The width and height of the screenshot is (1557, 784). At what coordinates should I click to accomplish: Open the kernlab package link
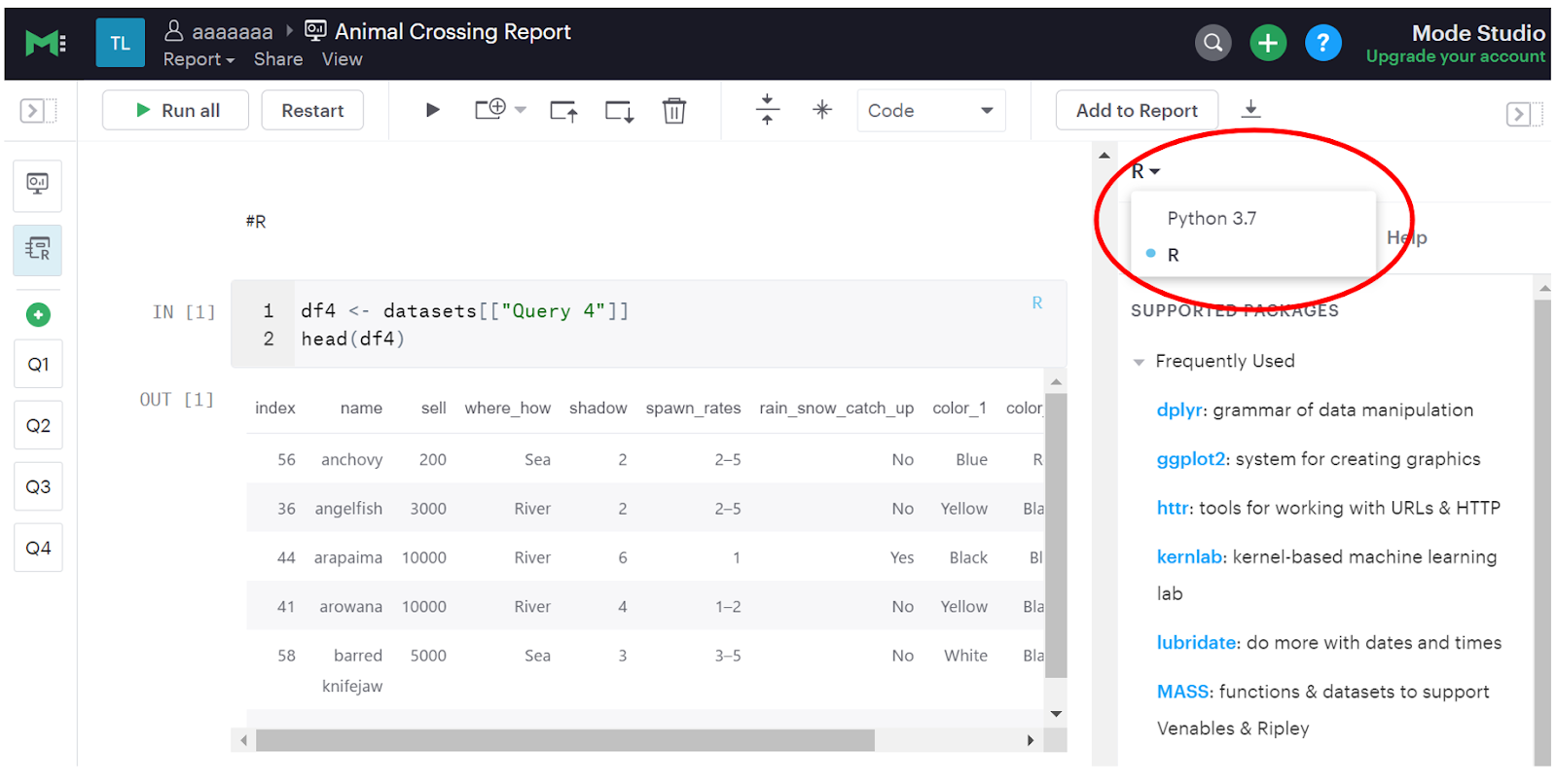pos(1189,556)
